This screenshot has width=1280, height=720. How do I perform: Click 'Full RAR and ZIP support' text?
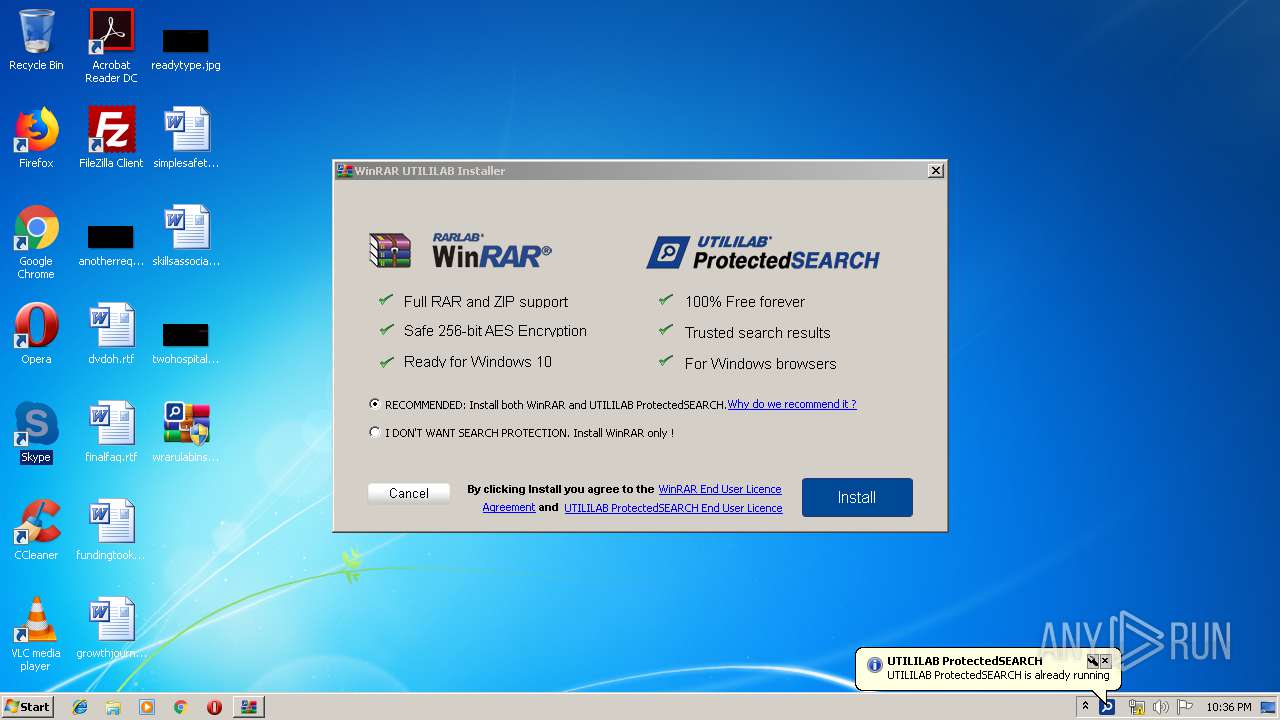click(x=486, y=301)
